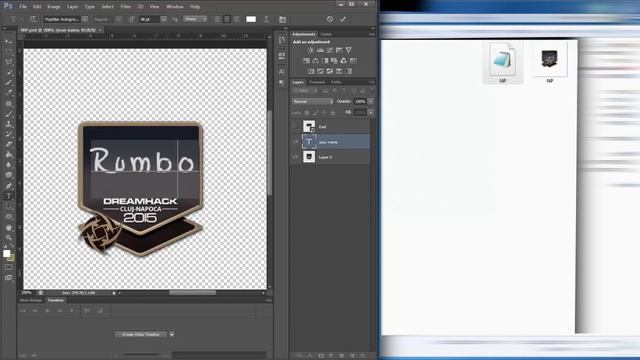
Task: Select the Eraser tool
Action: tap(9, 144)
